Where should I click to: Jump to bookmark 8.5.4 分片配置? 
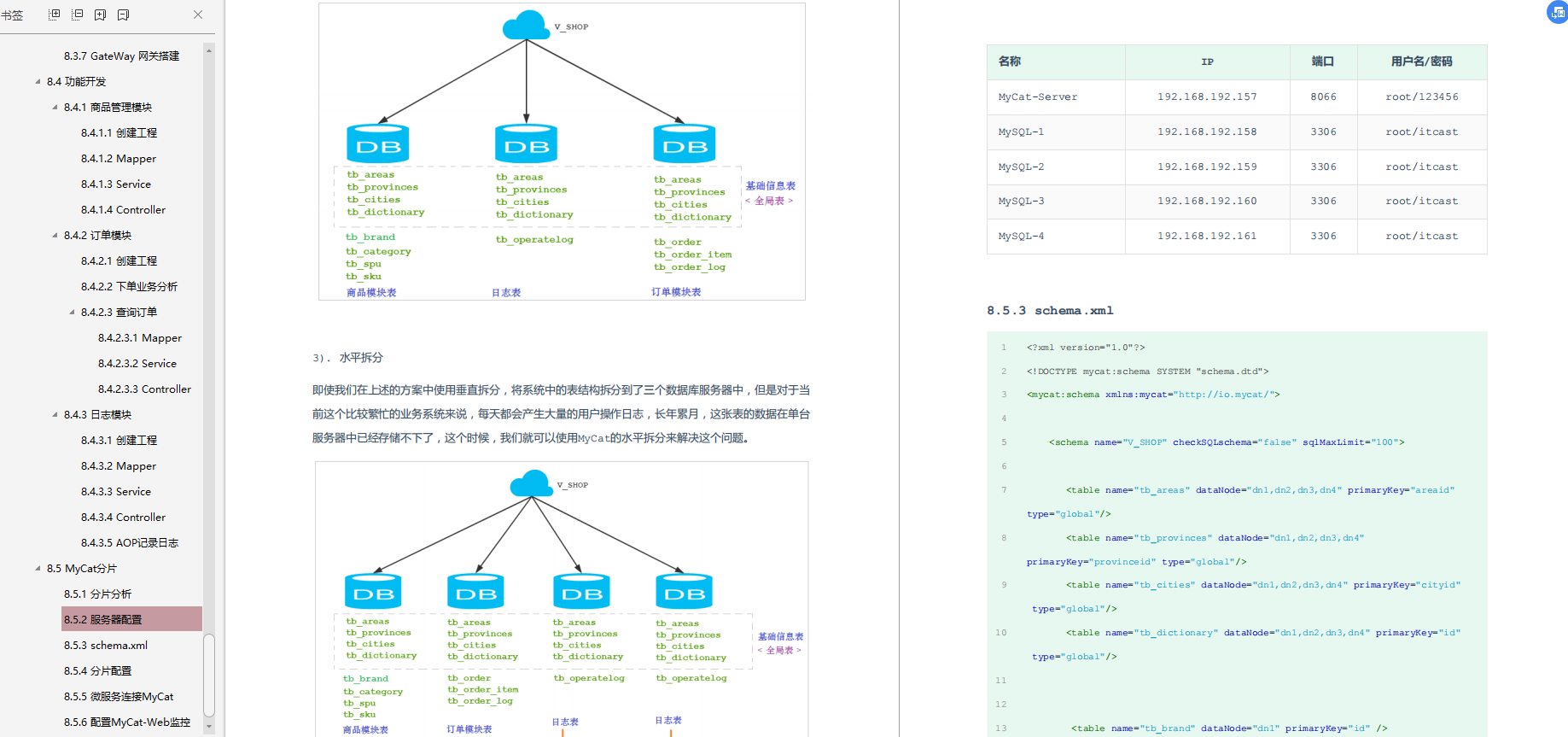[x=97, y=670]
